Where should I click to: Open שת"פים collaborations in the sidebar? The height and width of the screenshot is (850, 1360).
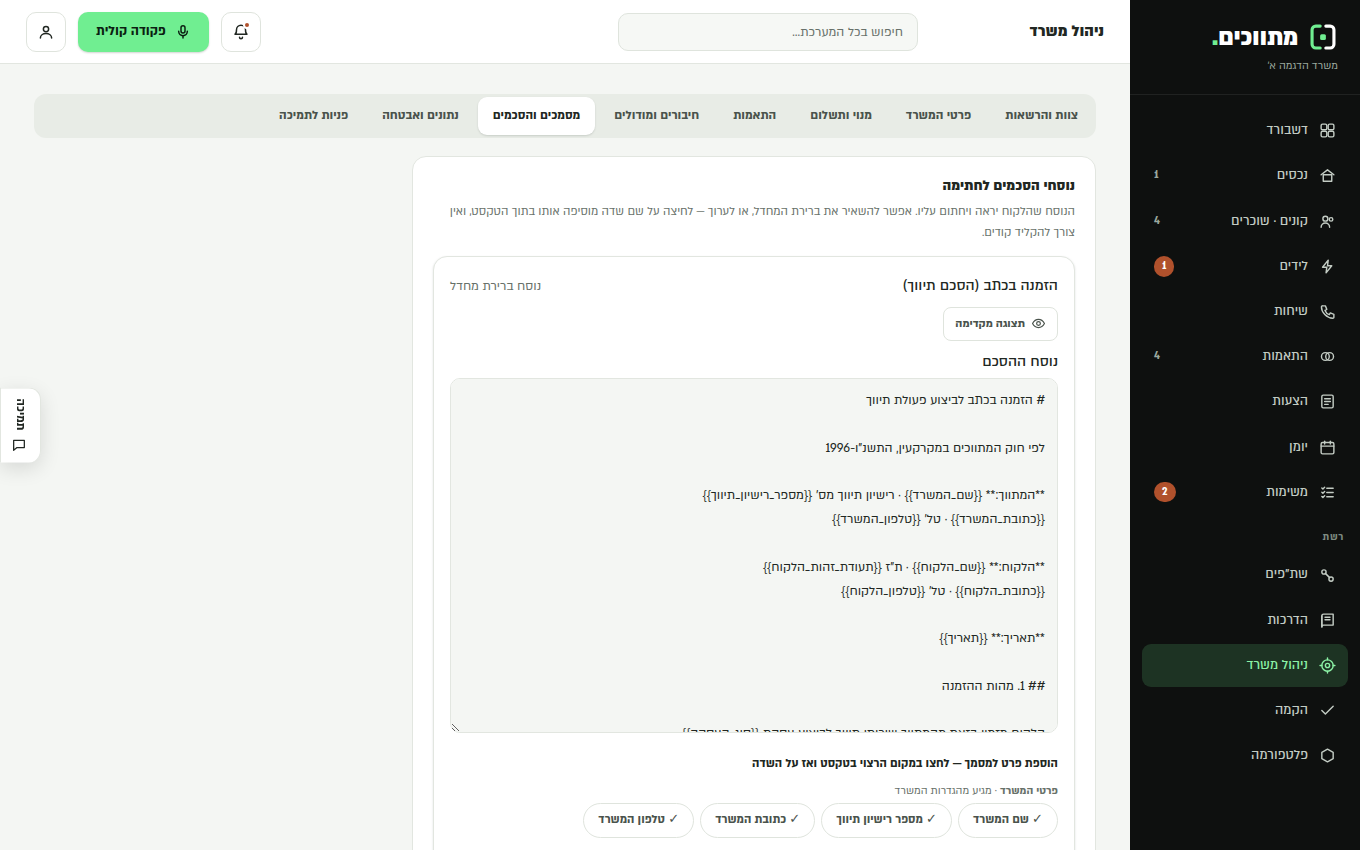pos(1245,574)
